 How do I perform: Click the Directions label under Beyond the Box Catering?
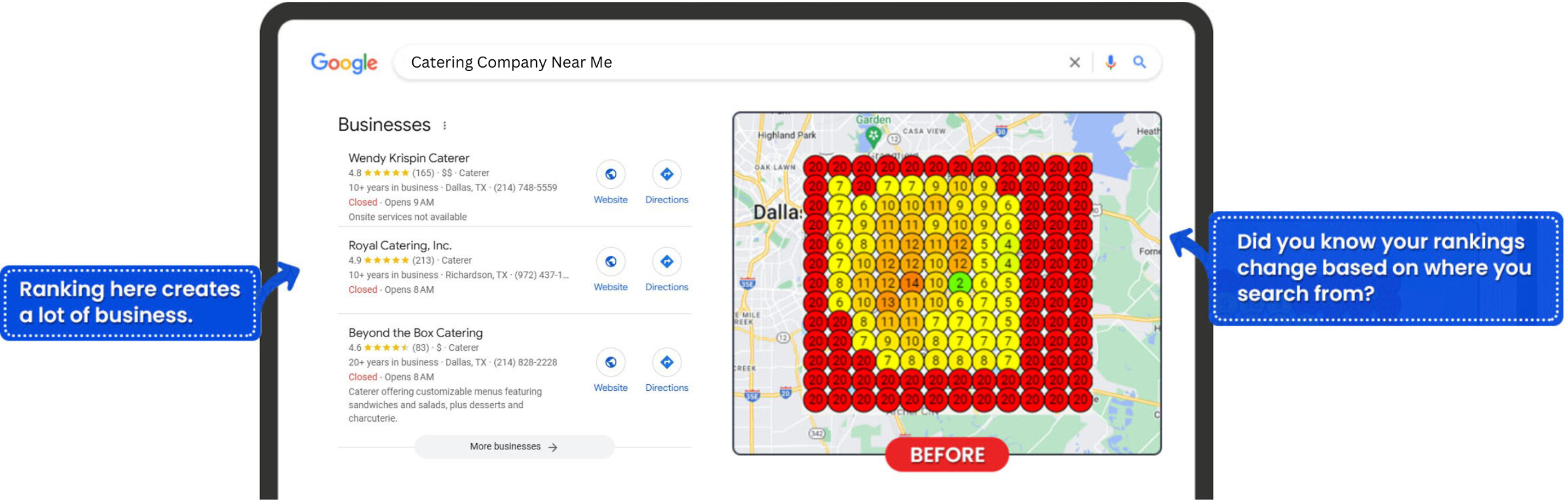coord(667,388)
